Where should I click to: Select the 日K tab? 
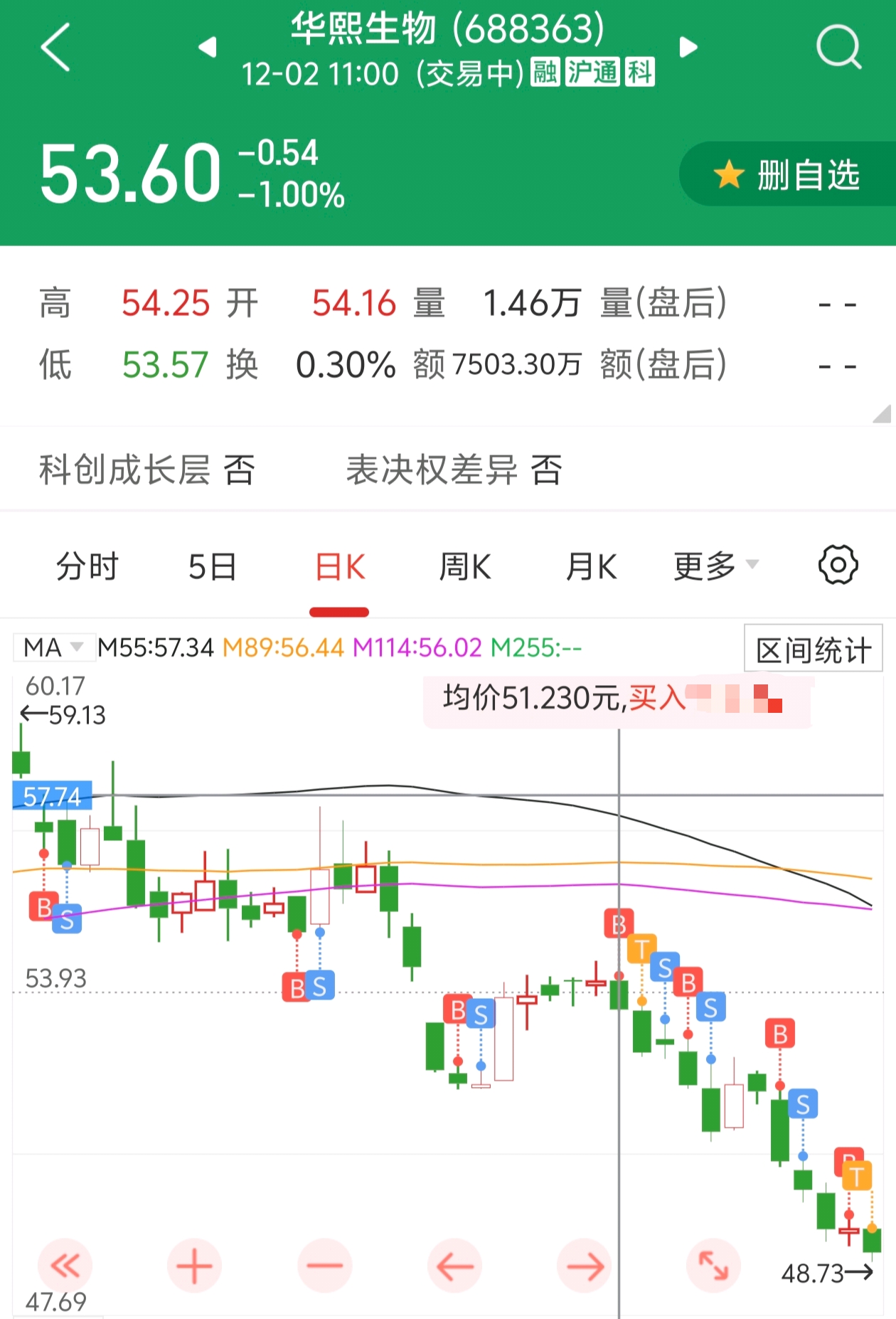click(x=339, y=567)
